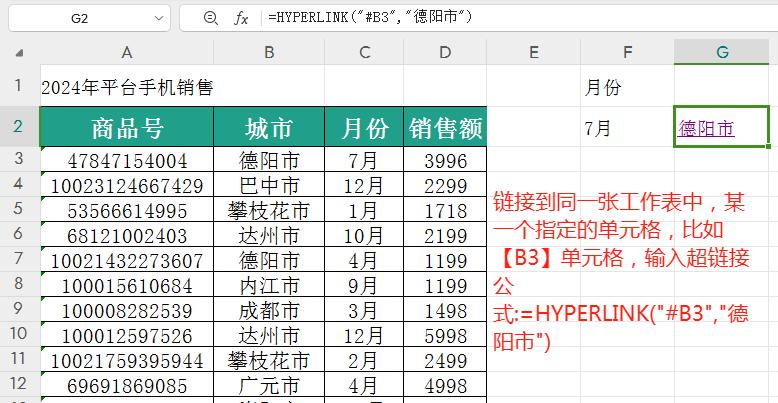Click the 城市 header cell
The image size is (778, 403).
point(269,127)
